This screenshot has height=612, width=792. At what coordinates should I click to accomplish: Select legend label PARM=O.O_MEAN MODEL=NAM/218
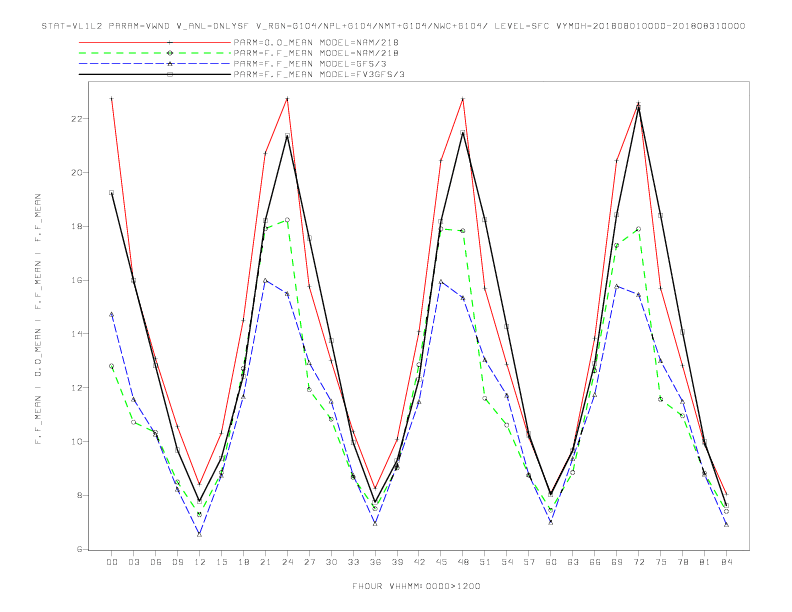coord(316,42)
